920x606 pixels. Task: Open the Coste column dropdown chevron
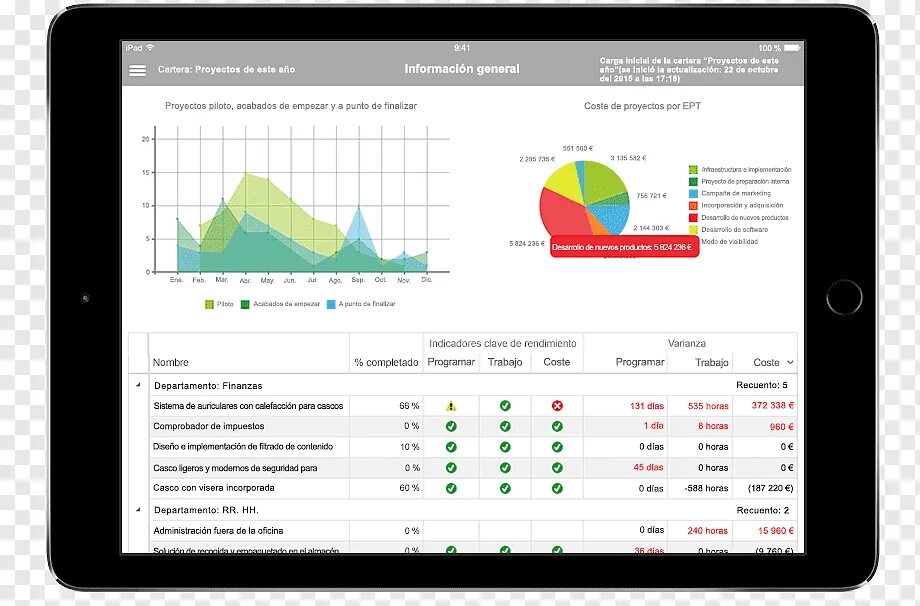pyautogui.click(x=790, y=363)
